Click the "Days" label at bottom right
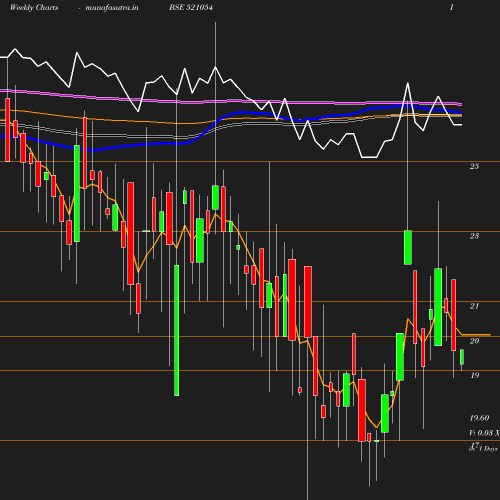 tap(491, 449)
